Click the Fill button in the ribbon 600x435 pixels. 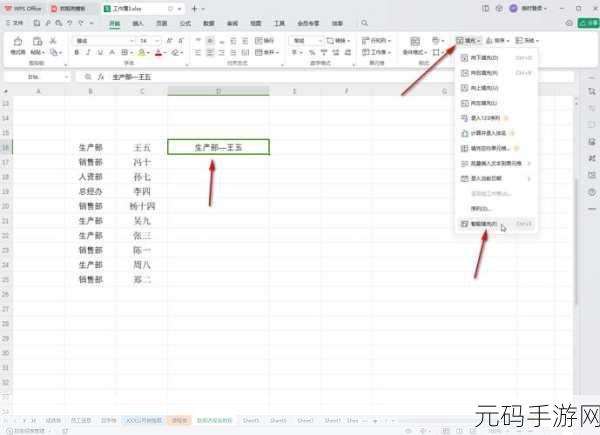coord(468,41)
